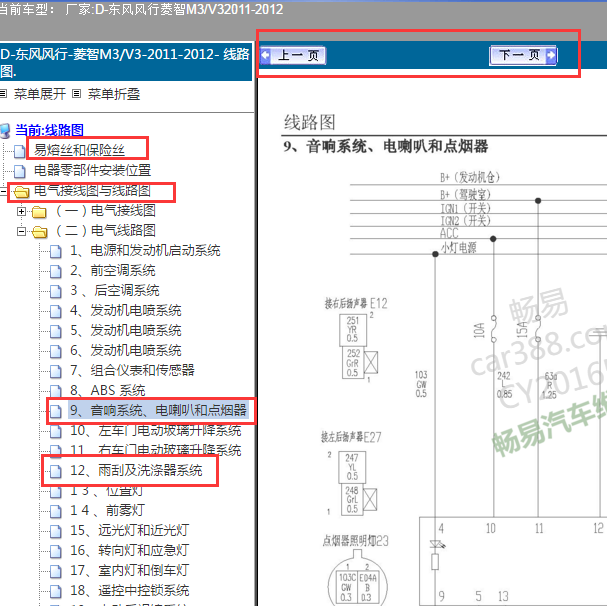Click page icon beside 8、ABS 系统
The width and height of the screenshot is (607, 606).
pos(56,391)
